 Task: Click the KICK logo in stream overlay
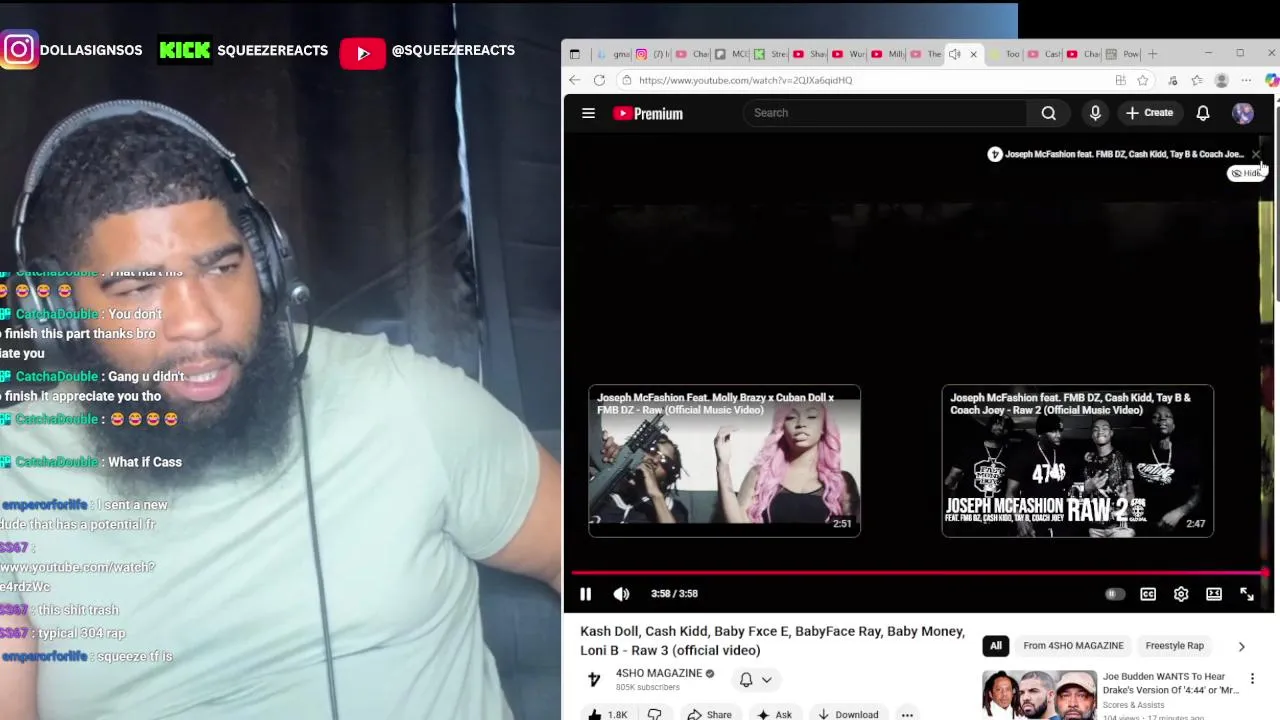coord(185,50)
